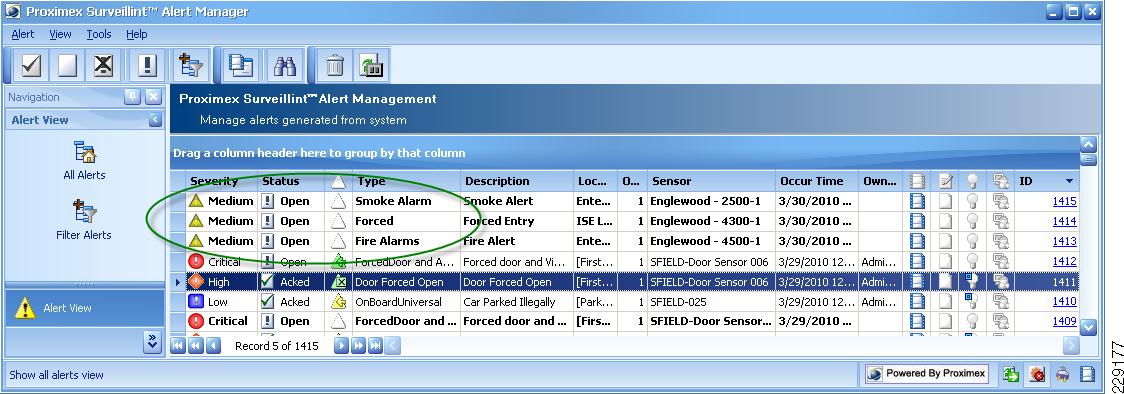Click light bulb icon for alert 1413
The height and width of the screenshot is (394, 1124).
[972, 241]
